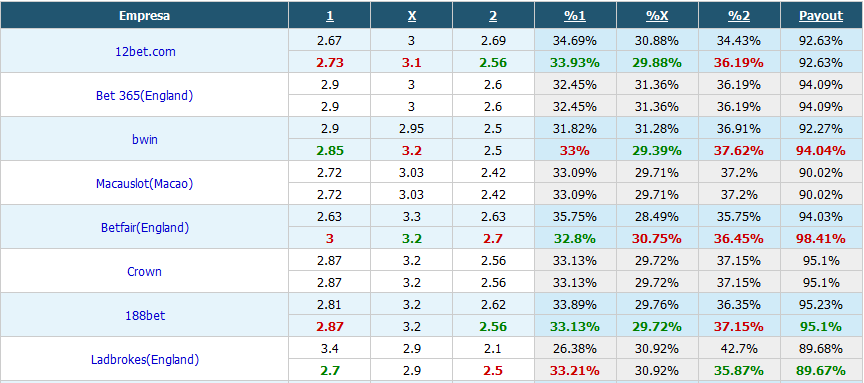
Task: Select the Betfair(England) link
Action: [x=144, y=228]
